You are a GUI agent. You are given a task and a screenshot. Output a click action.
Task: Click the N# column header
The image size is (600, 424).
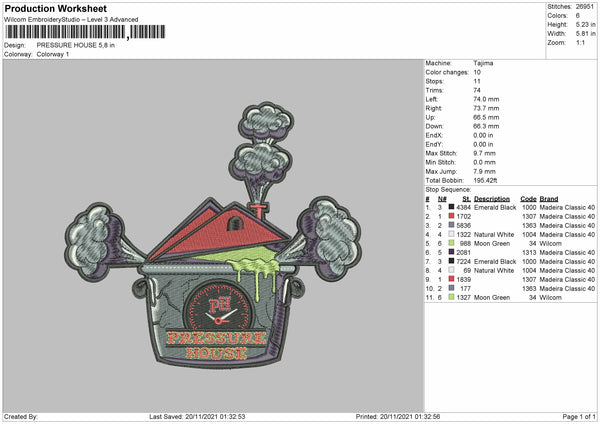[442, 199]
